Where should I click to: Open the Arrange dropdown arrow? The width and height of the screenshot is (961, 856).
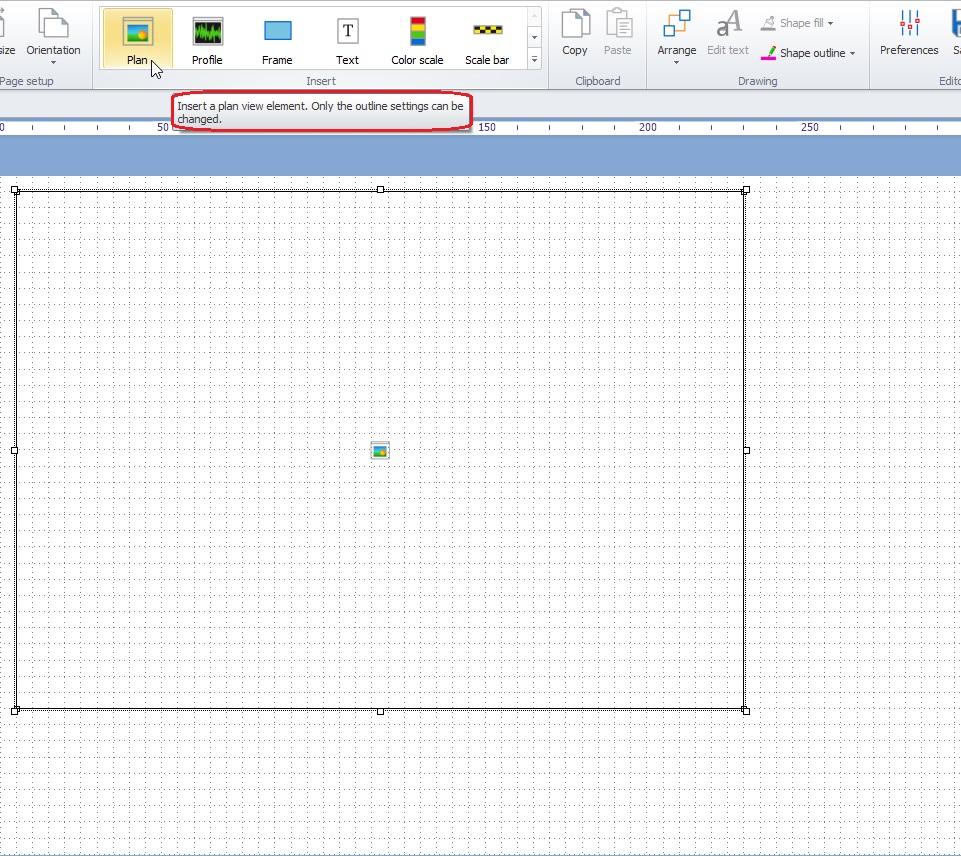coord(676,62)
